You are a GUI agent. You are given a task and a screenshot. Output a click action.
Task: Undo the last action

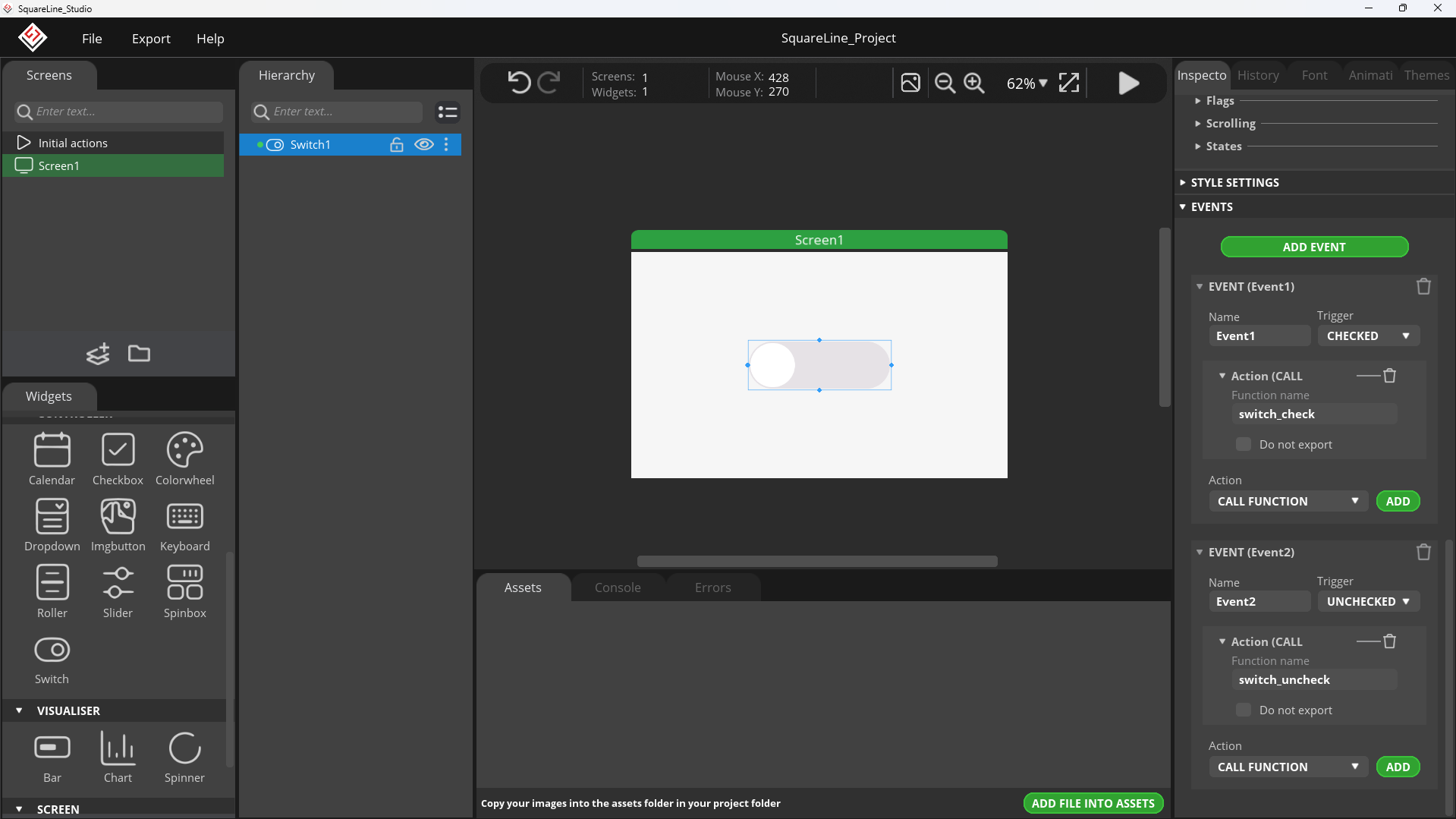[x=519, y=82]
